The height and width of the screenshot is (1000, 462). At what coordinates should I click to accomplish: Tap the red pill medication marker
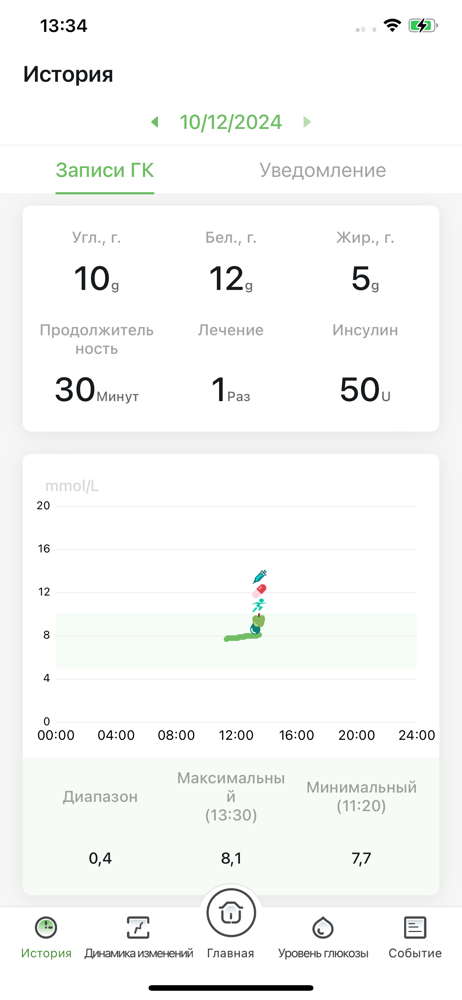pyautogui.click(x=259, y=591)
